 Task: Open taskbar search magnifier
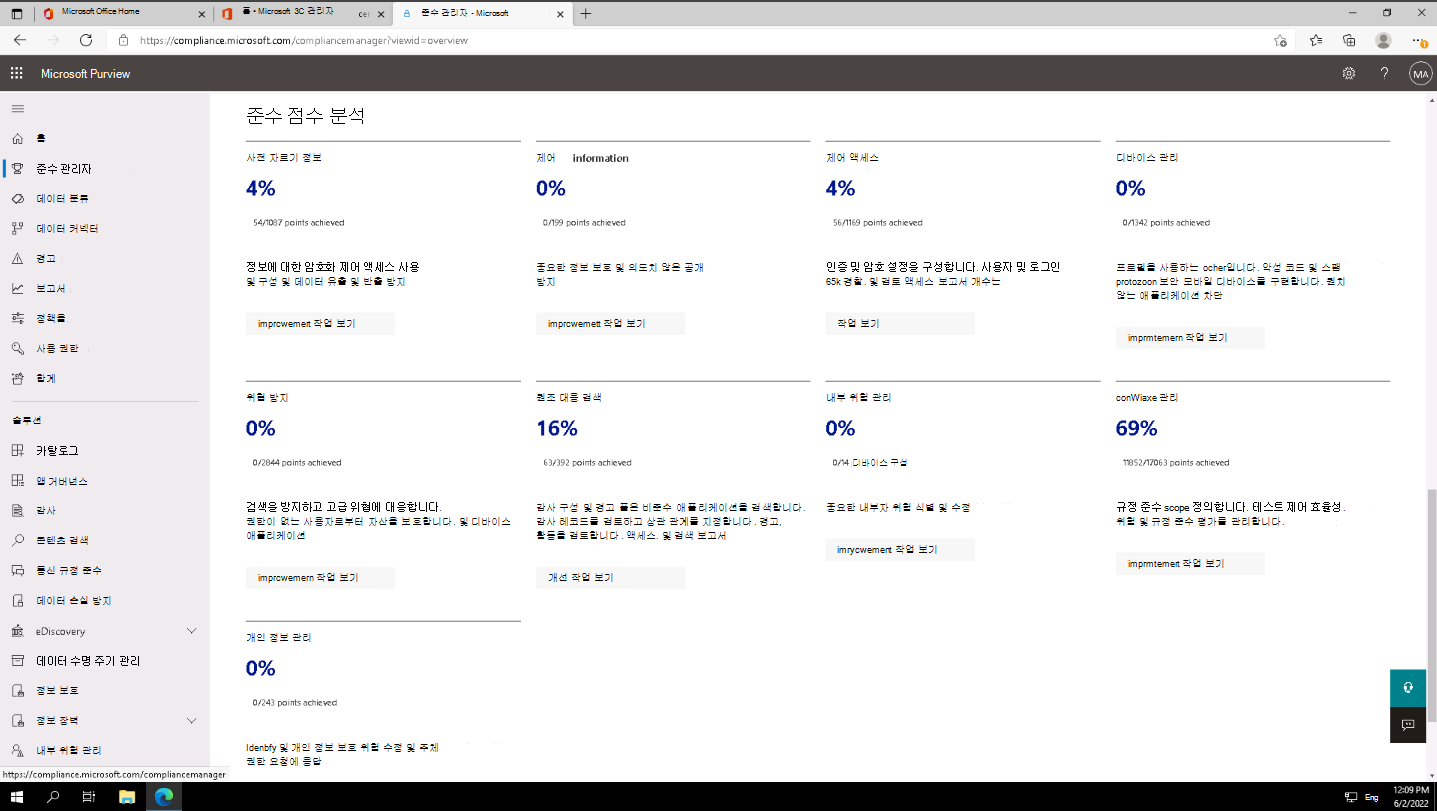(54, 797)
